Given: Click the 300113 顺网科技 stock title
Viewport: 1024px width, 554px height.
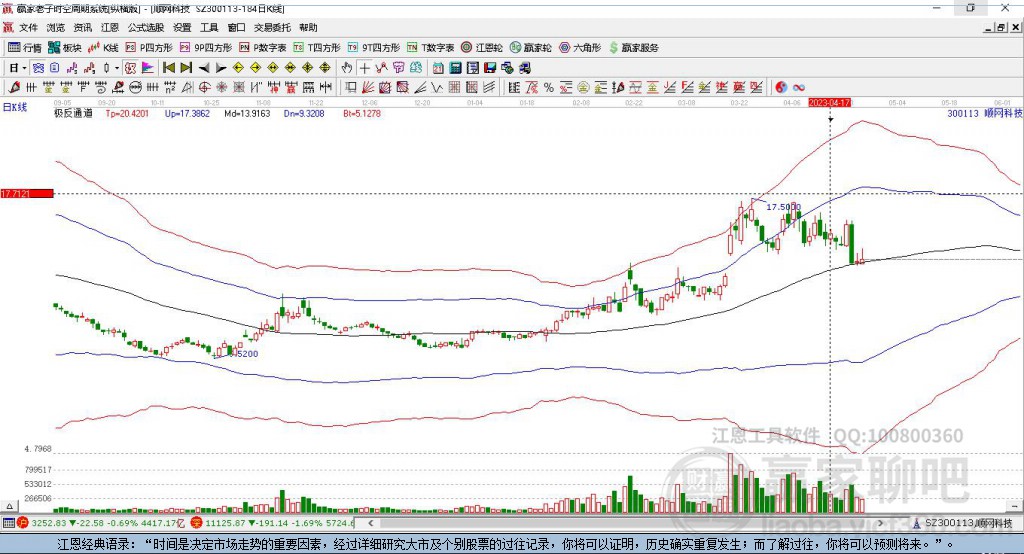Looking at the screenshot, I should (985, 114).
